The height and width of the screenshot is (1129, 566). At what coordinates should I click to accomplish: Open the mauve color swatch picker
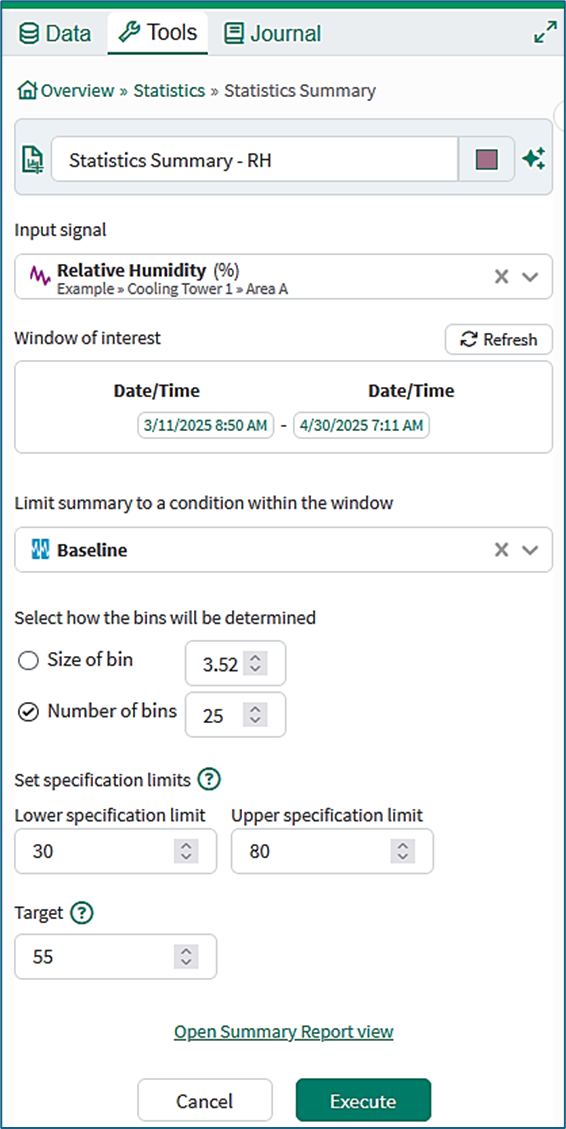487,159
